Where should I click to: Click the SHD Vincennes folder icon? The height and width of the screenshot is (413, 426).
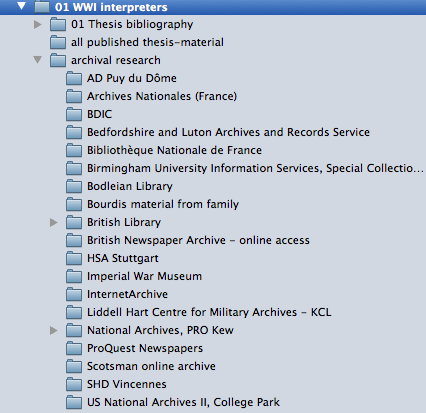(74, 384)
